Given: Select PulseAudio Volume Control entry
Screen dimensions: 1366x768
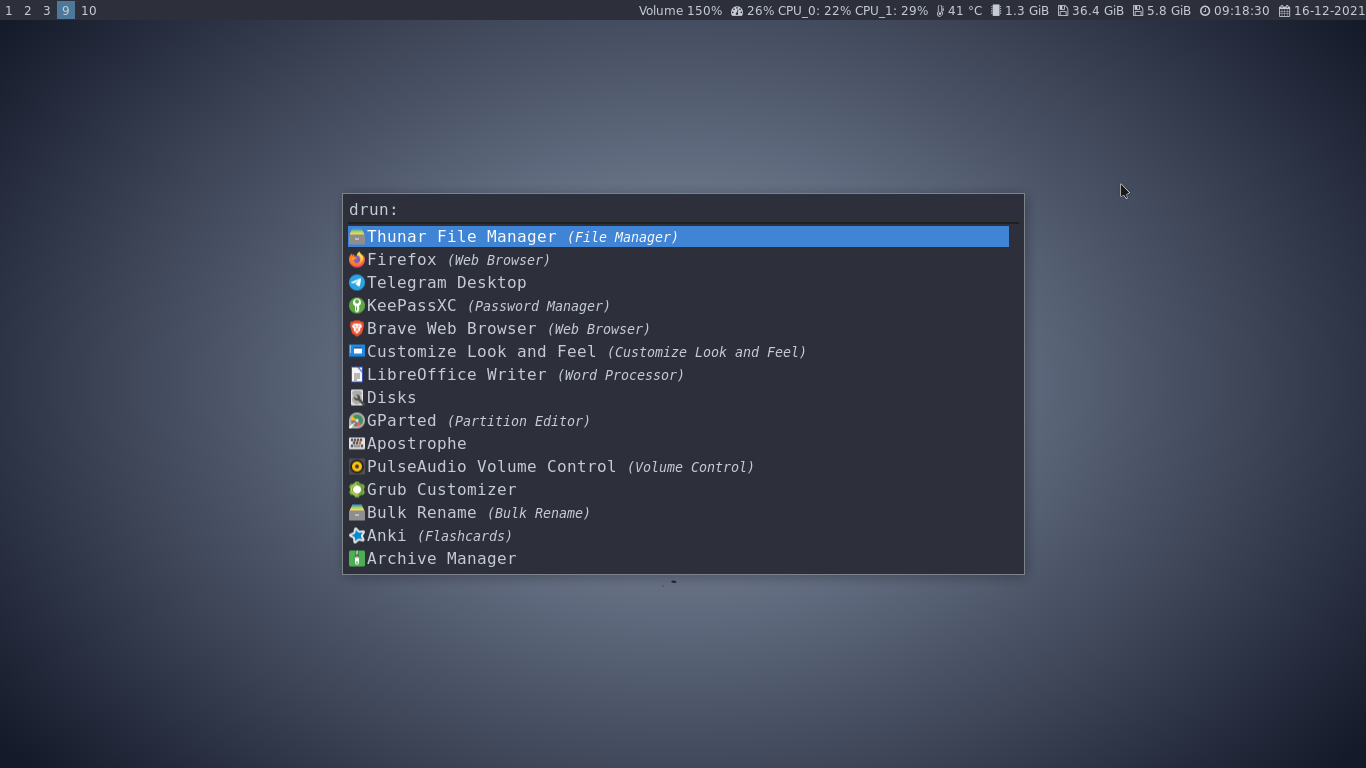Looking at the screenshot, I should [x=678, y=467].
